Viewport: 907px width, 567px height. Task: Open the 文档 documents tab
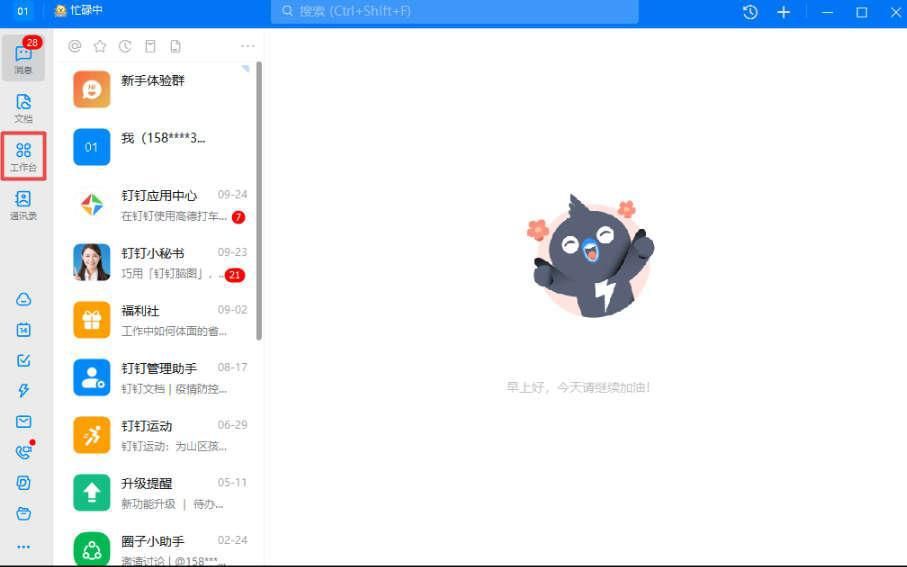23,108
